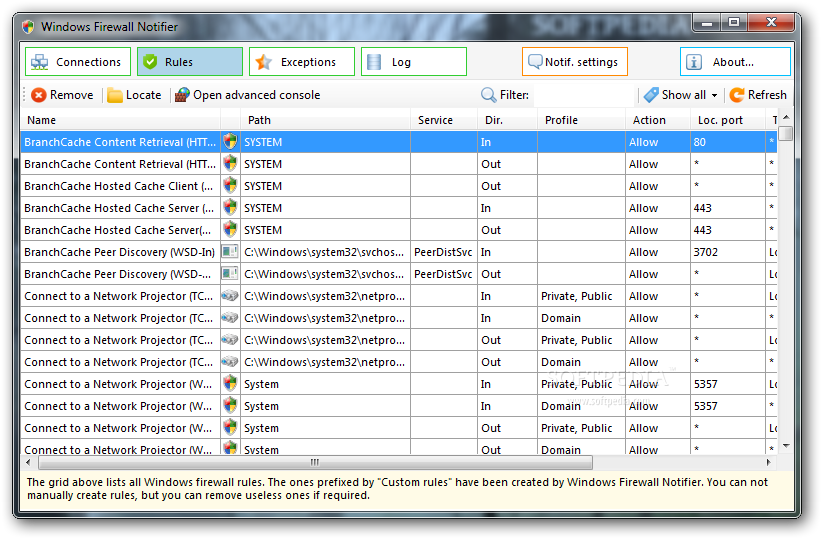822x539 pixels.
Task: Click the horizontal scrollbar left arrow
Action: coord(28,462)
